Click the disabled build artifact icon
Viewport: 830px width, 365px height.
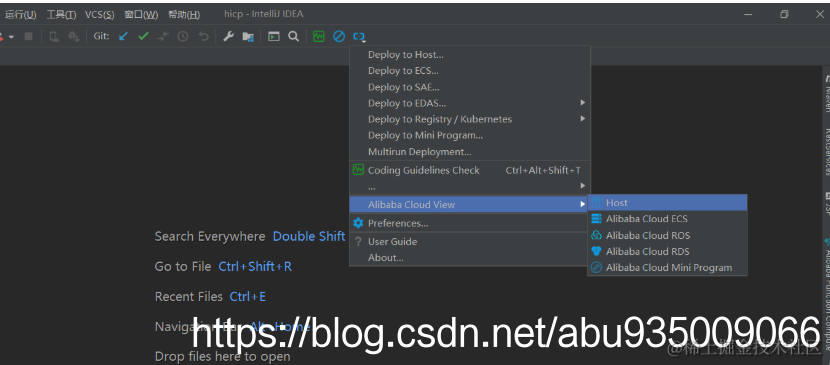(x=74, y=36)
